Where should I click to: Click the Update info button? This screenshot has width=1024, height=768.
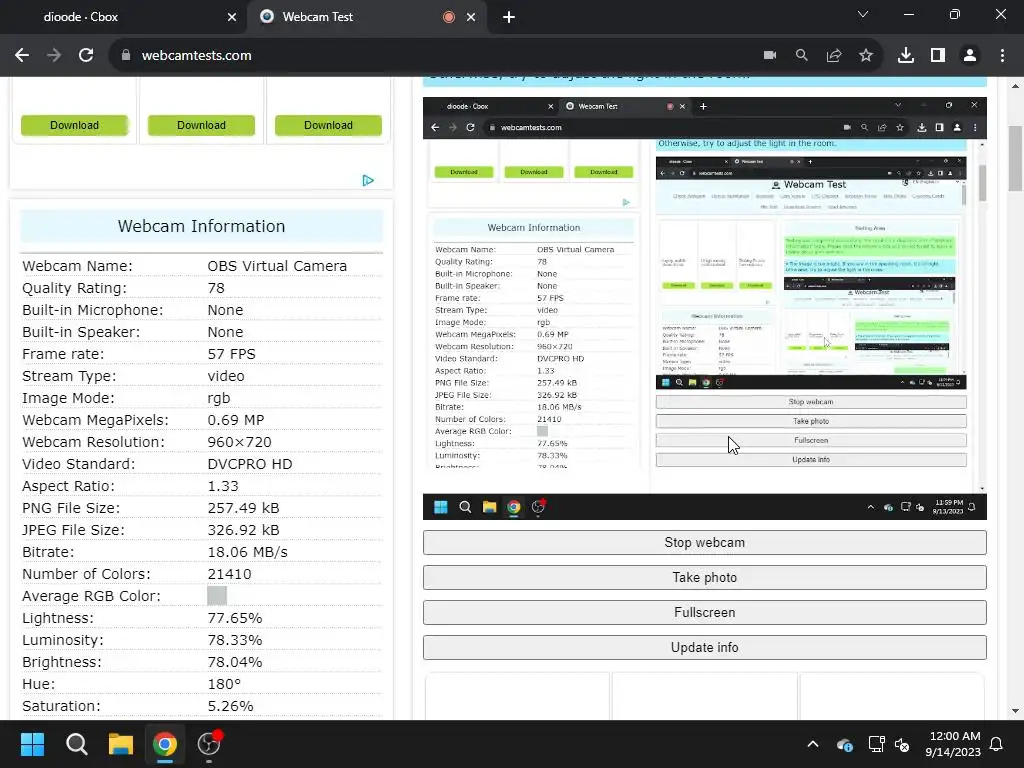click(x=705, y=648)
